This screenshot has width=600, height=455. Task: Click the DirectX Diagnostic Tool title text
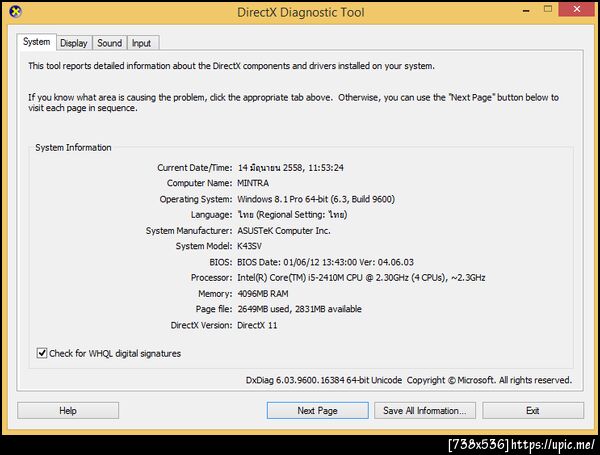pos(300,12)
